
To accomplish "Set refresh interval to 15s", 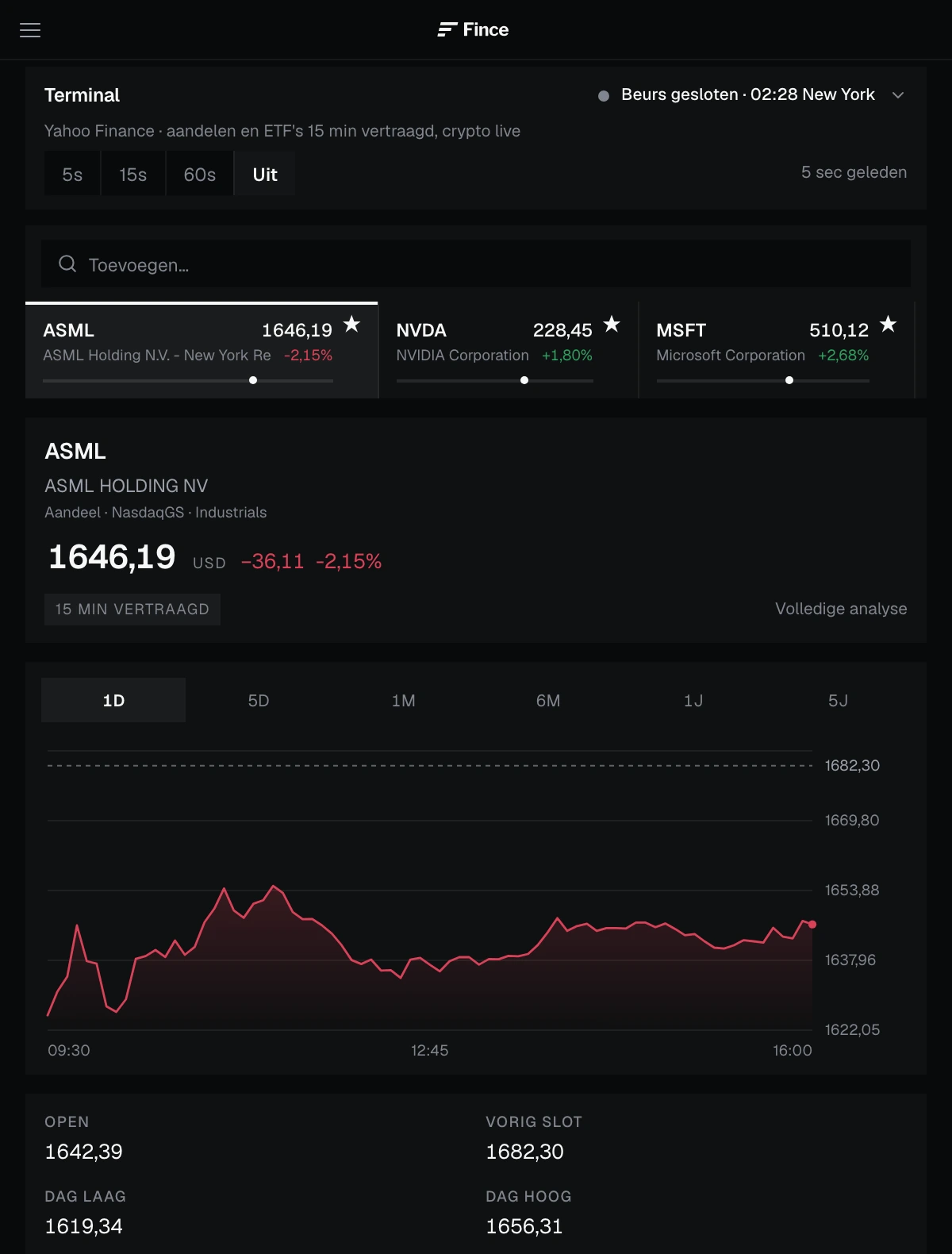I will point(133,175).
